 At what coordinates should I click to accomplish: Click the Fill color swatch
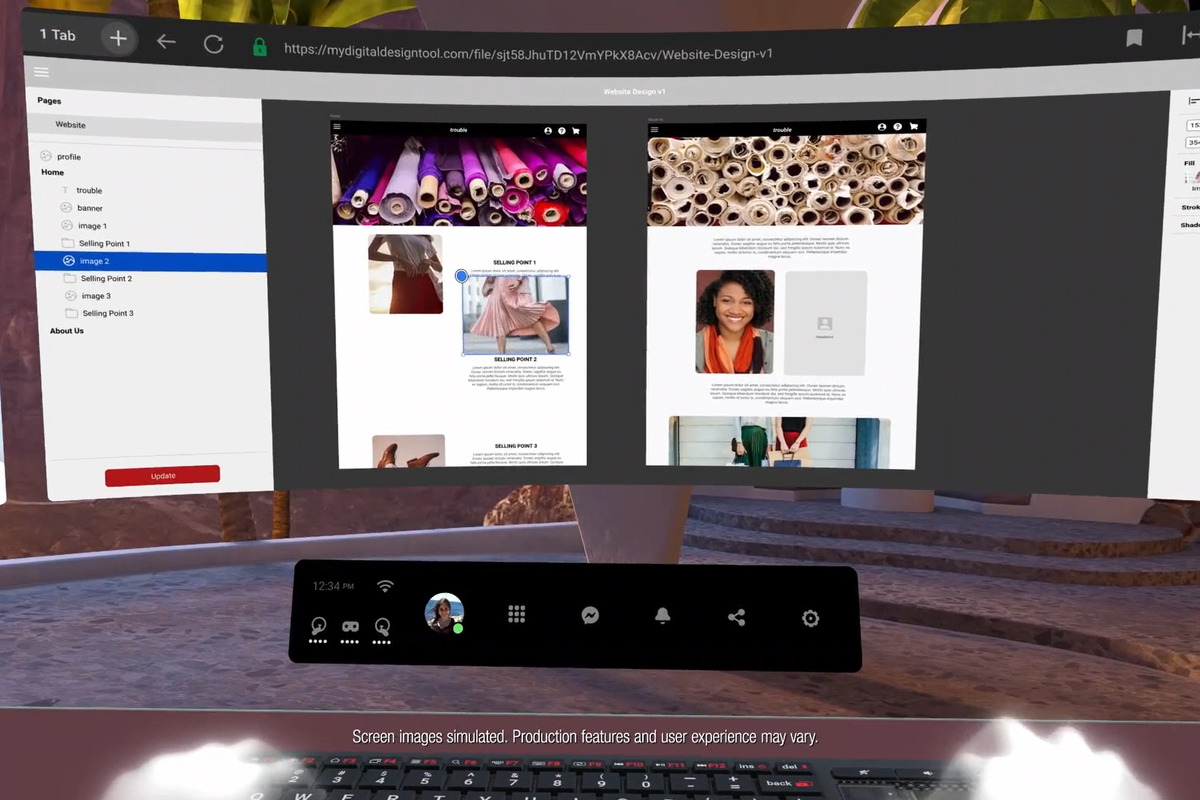[x=1192, y=178]
